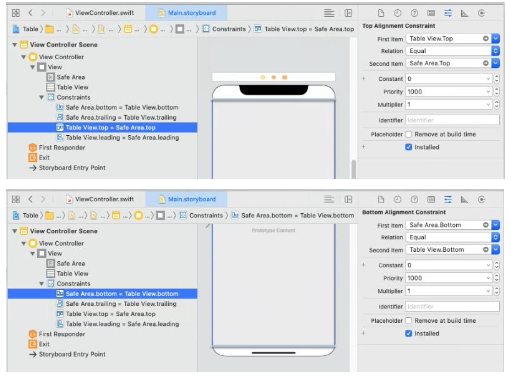Add editor split icon in Bottom Alignment Constraint window
This screenshot has height=377, width=511.
point(348,199)
